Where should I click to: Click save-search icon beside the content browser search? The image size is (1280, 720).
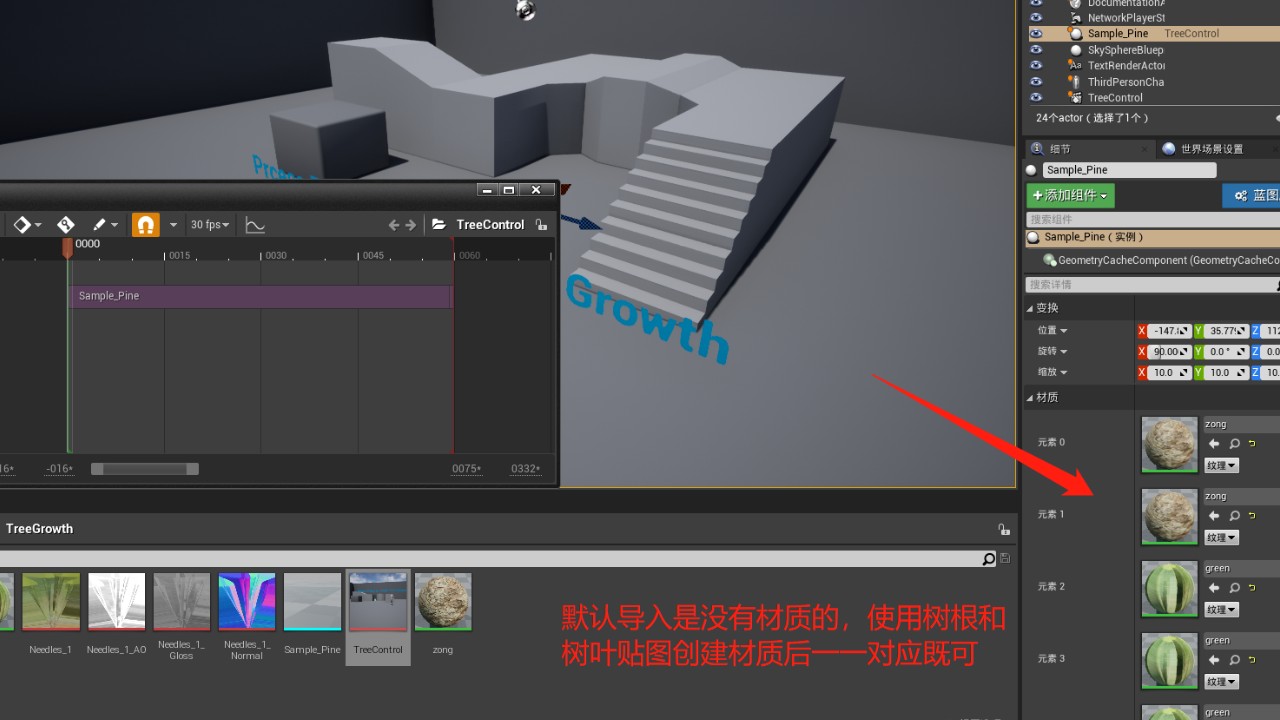(1005, 559)
